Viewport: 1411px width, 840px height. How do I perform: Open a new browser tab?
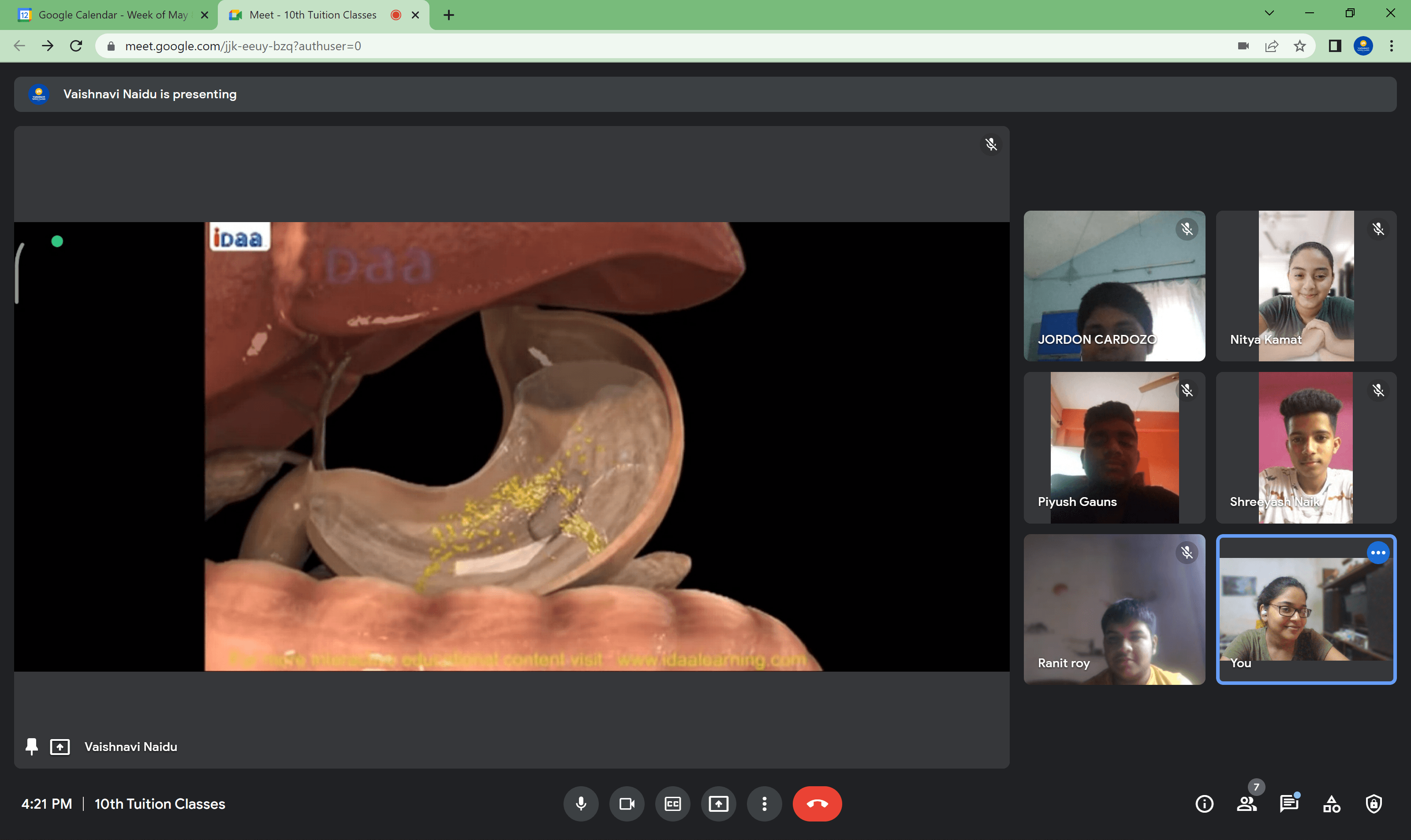coord(448,15)
